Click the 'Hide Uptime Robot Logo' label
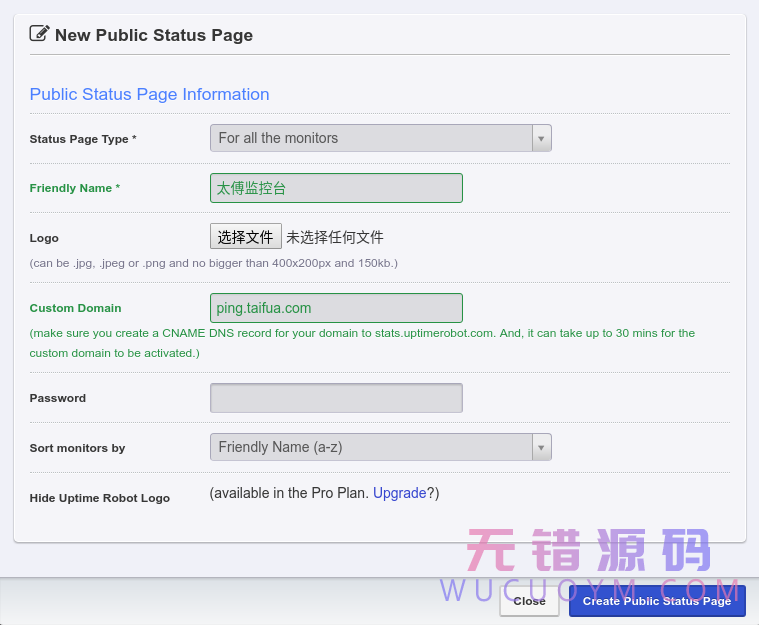The image size is (759, 625). [x=99, y=498]
